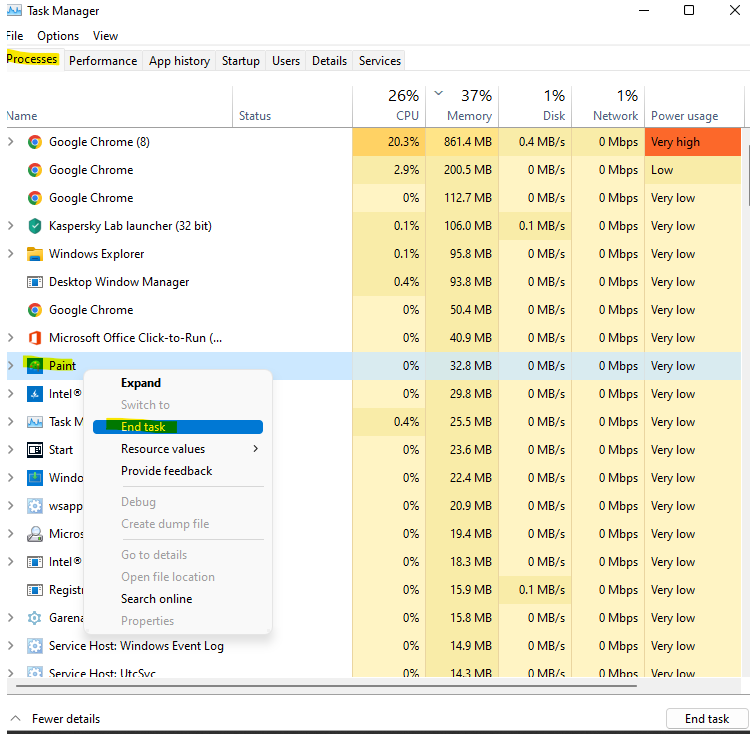Expand Microsoft Office Click-to-Run group
Image resolution: width=750 pixels, height=734 pixels.
11,338
